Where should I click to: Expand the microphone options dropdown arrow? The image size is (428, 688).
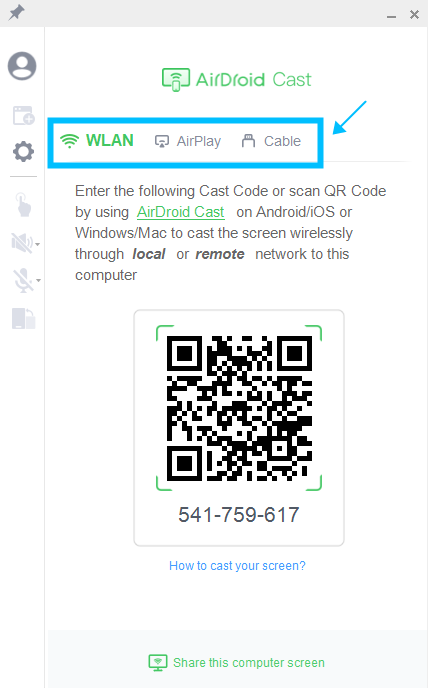click(38, 280)
